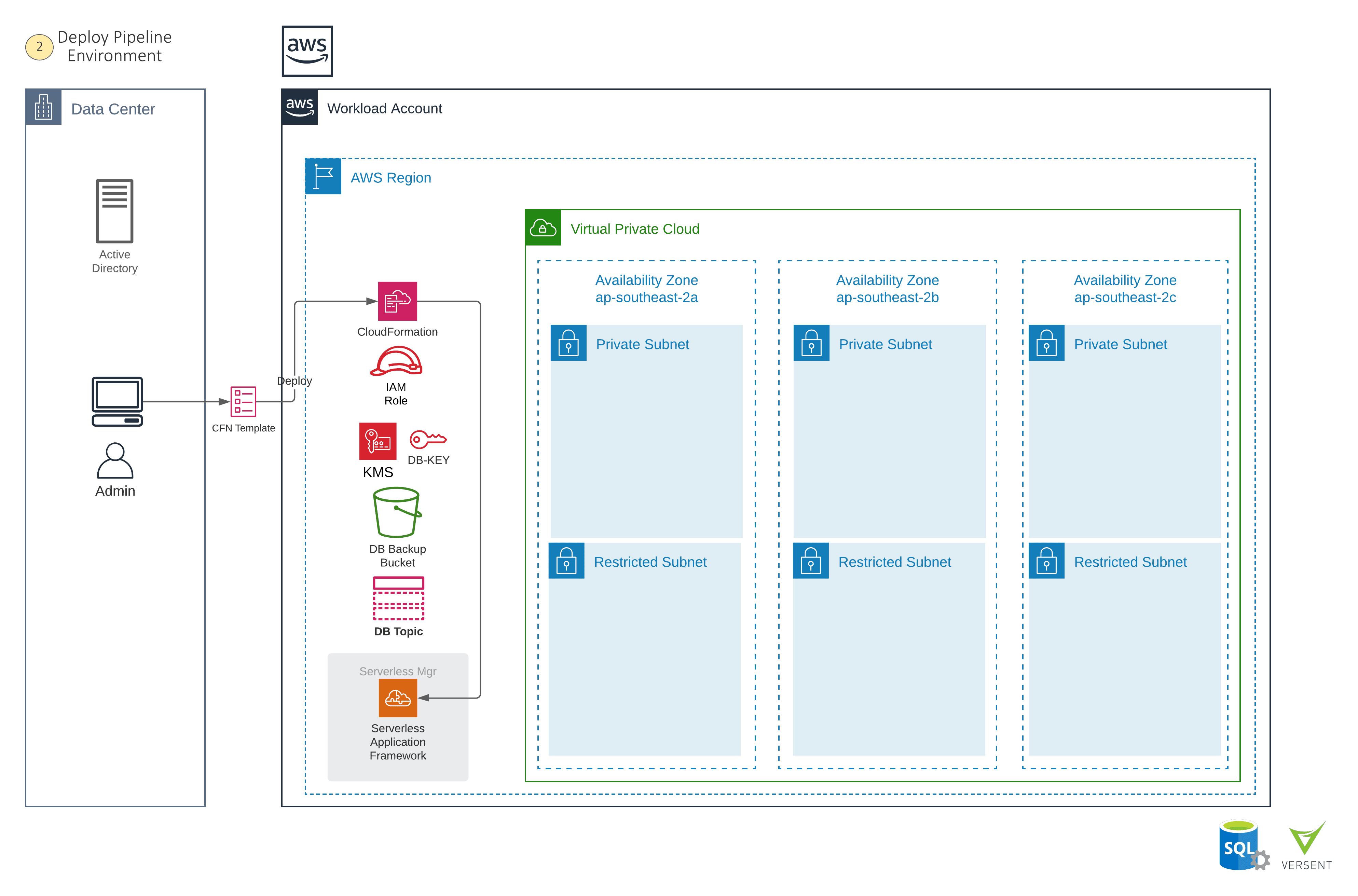The image size is (1358, 896).
Task: Select 'Availability Zone ap-southeast-2a' heading
Action: (646, 289)
